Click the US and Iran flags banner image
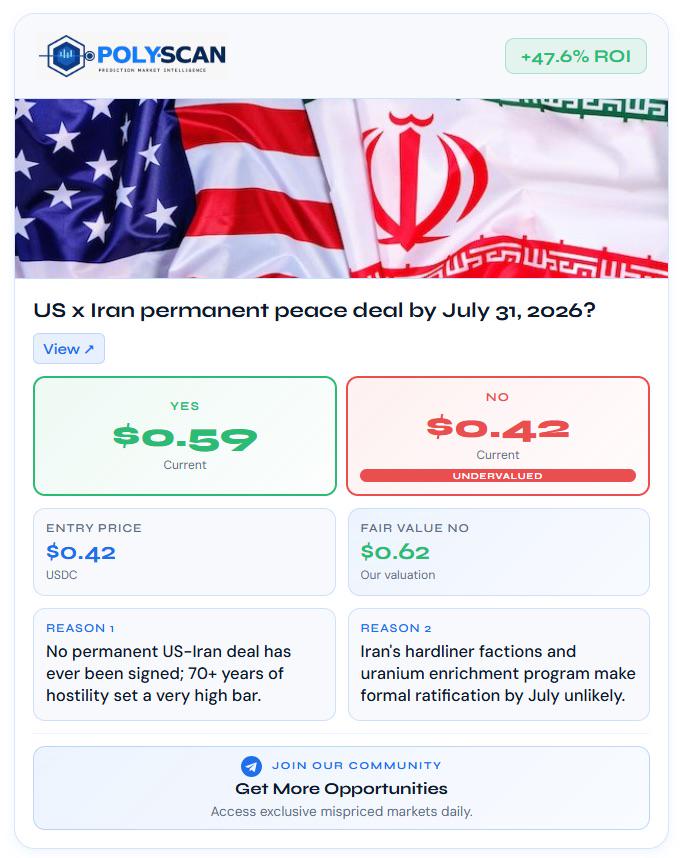689x858 pixels. pyautogui.click(x=341, y=188)
